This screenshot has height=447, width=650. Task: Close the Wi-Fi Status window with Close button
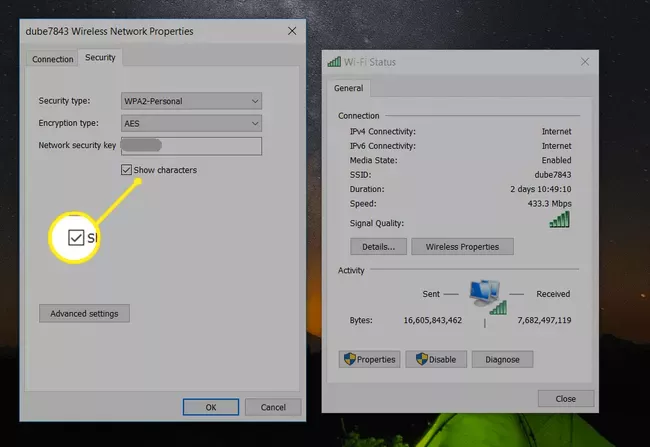[565, 399]
